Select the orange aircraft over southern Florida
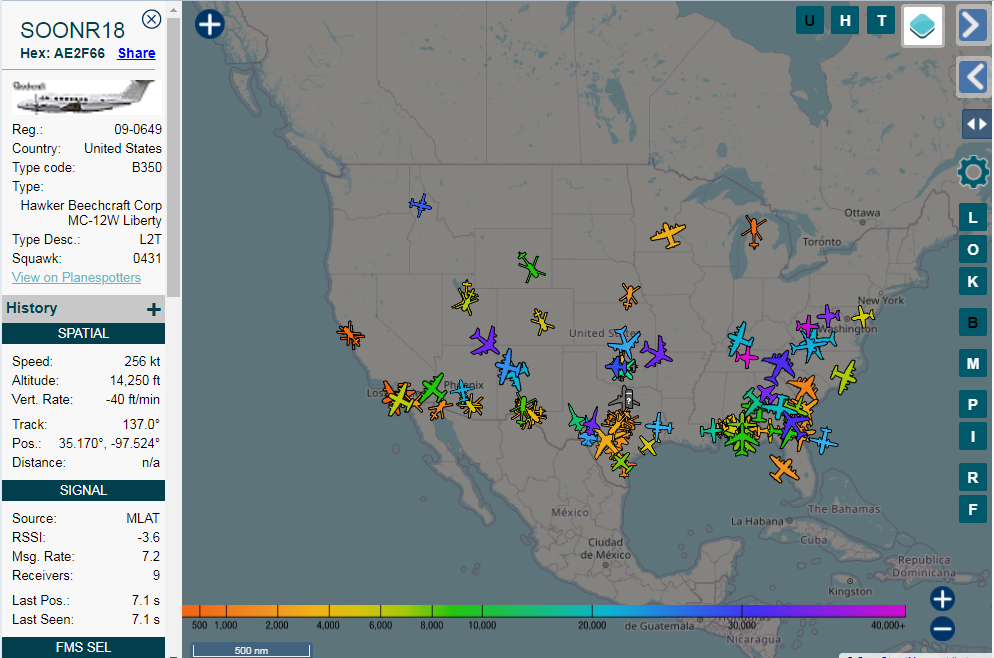 pos(784,469)
